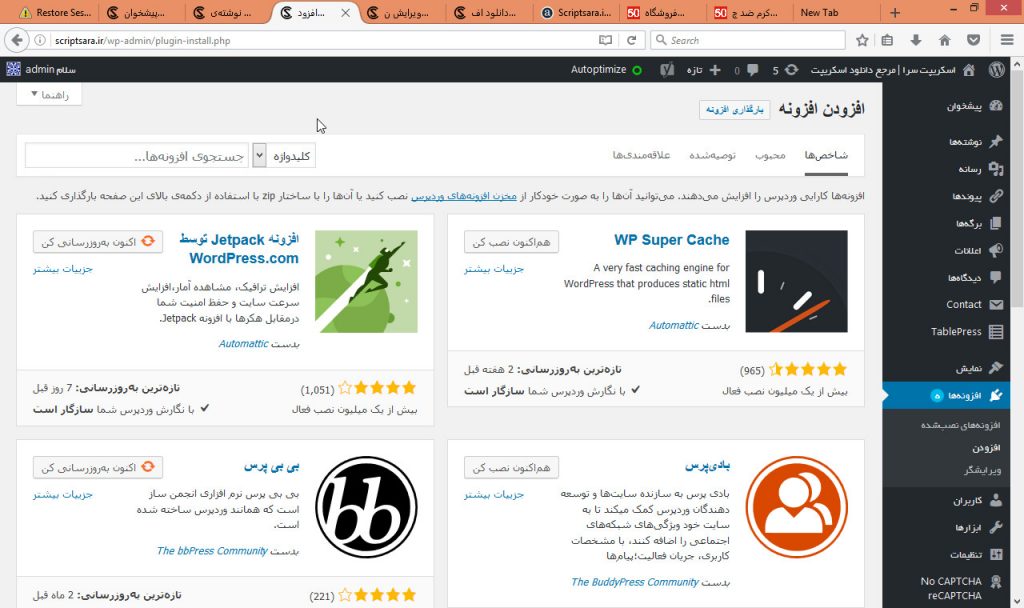Click Automattic author link under WP Super Cache

coord(674,325)
